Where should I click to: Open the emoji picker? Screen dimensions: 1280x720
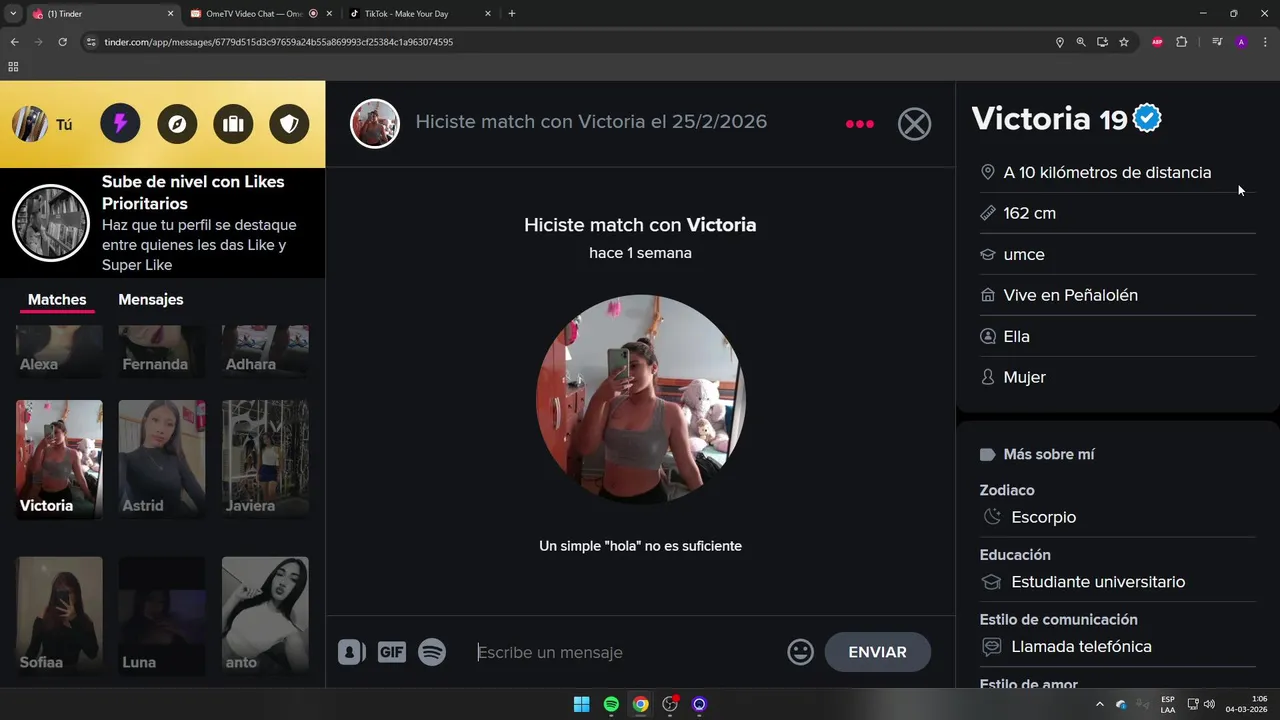(x=801, y=652)
